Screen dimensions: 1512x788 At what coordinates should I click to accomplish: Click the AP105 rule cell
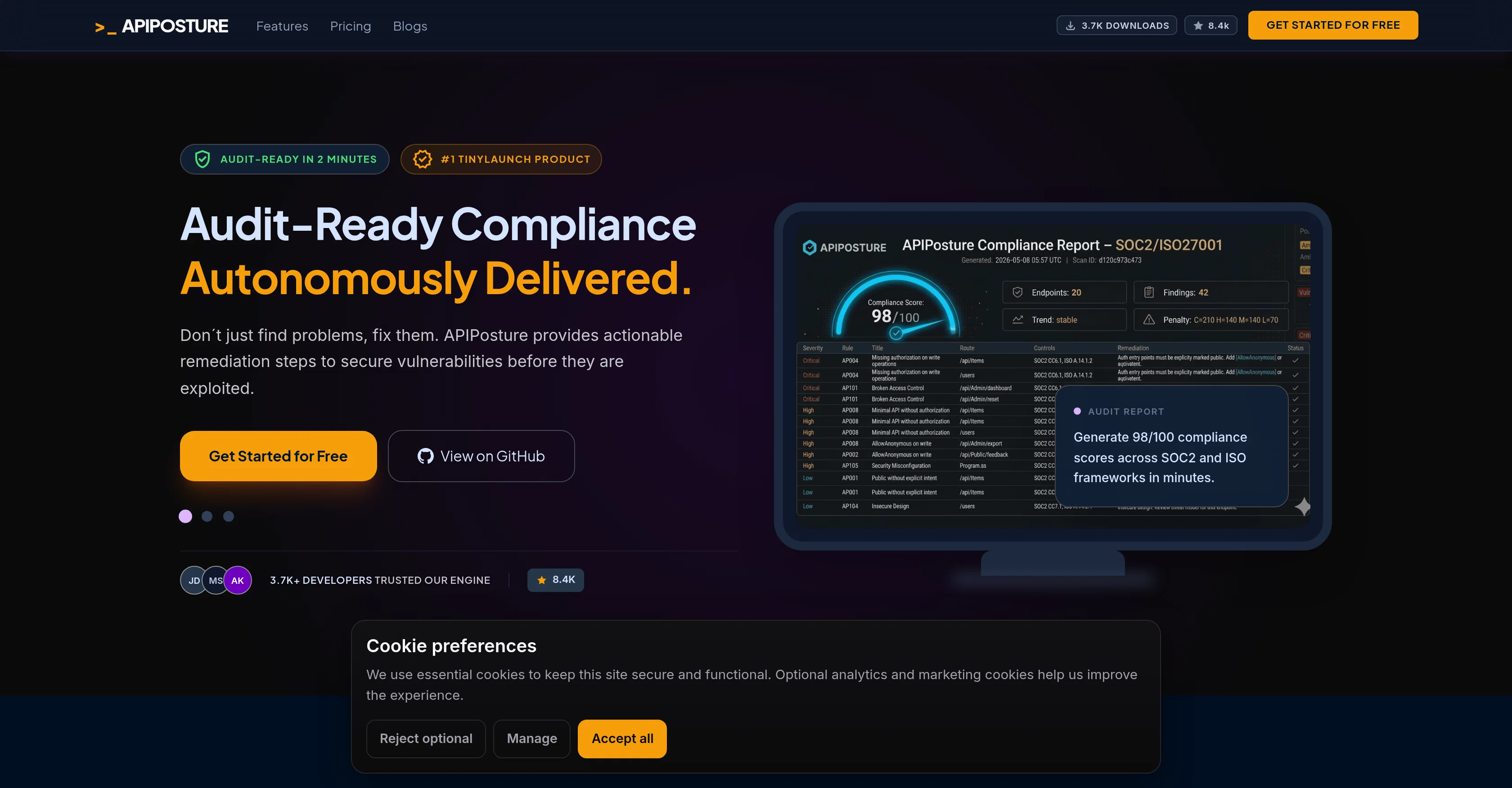coord(850,466)
